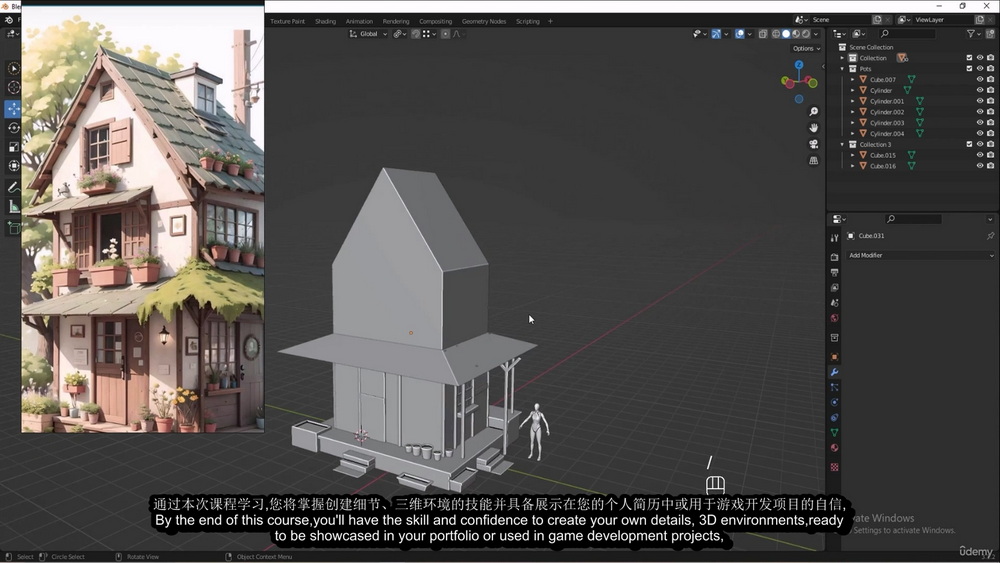Screen dimensions: 1000x563
Task: Open the shading options dropdown arrow
Action: (816, 34)
